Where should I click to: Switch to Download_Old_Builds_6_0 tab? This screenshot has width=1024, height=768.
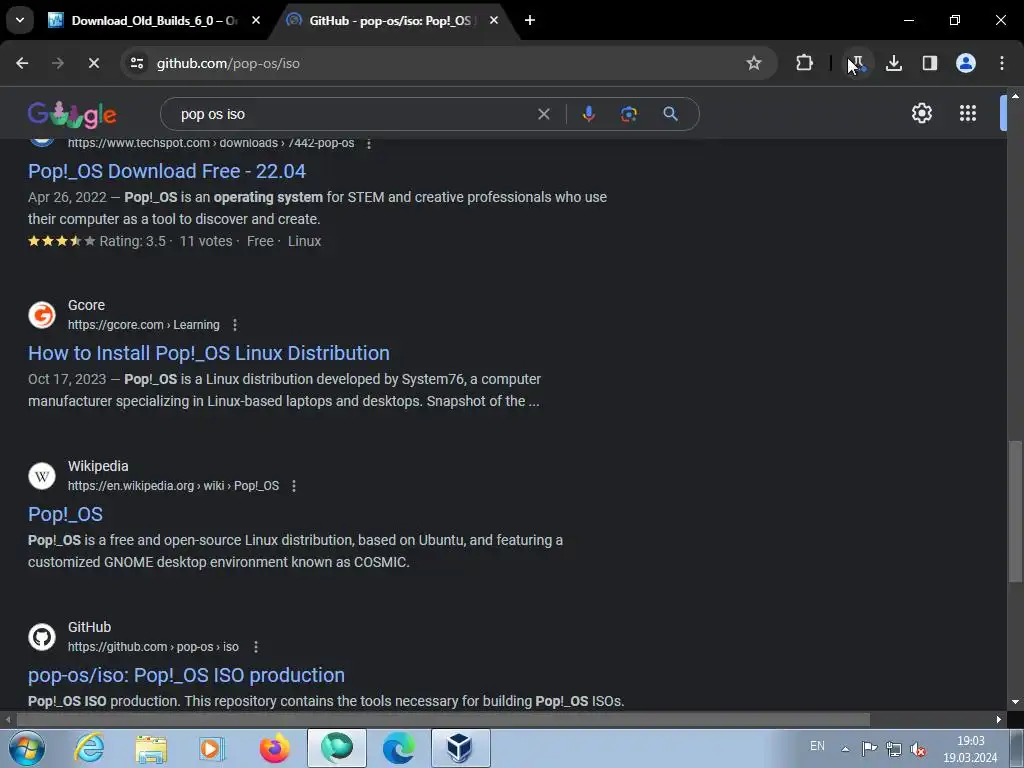click(154, 20)
